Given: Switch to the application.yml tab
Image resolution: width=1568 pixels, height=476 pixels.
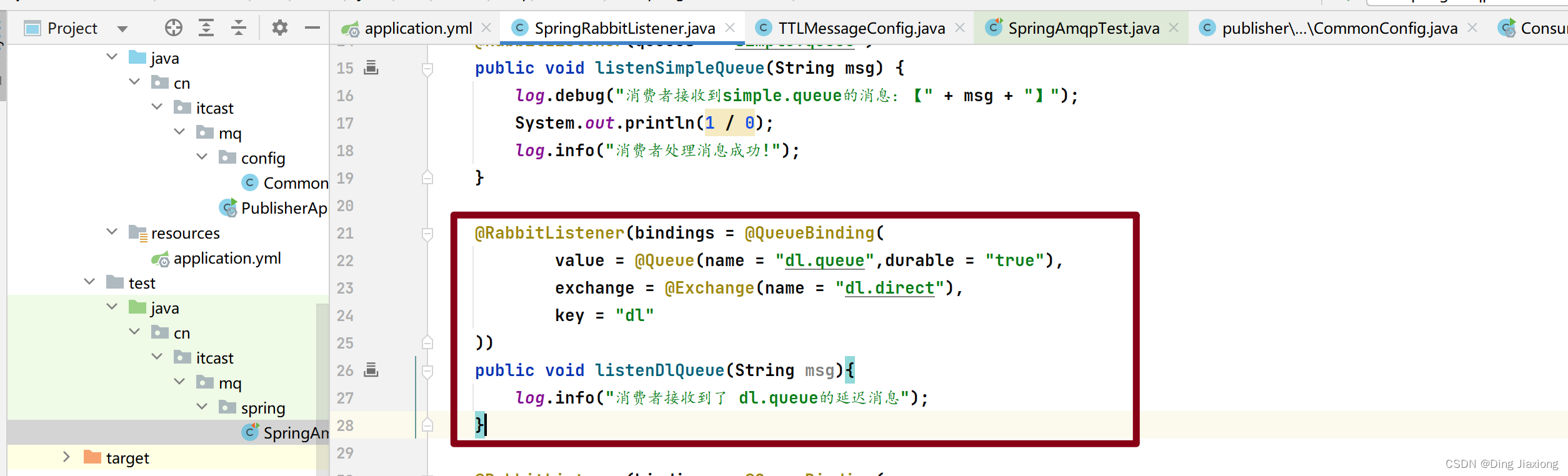Looking at the screenshot, I should [418, 28].
